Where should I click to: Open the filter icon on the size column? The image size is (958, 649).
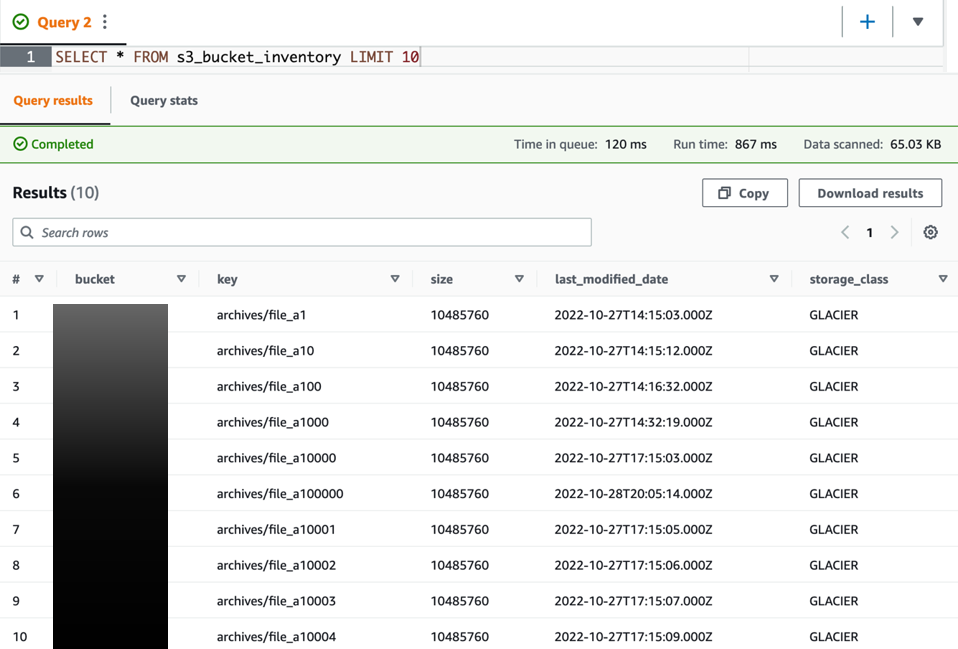[x=519, y=279]
